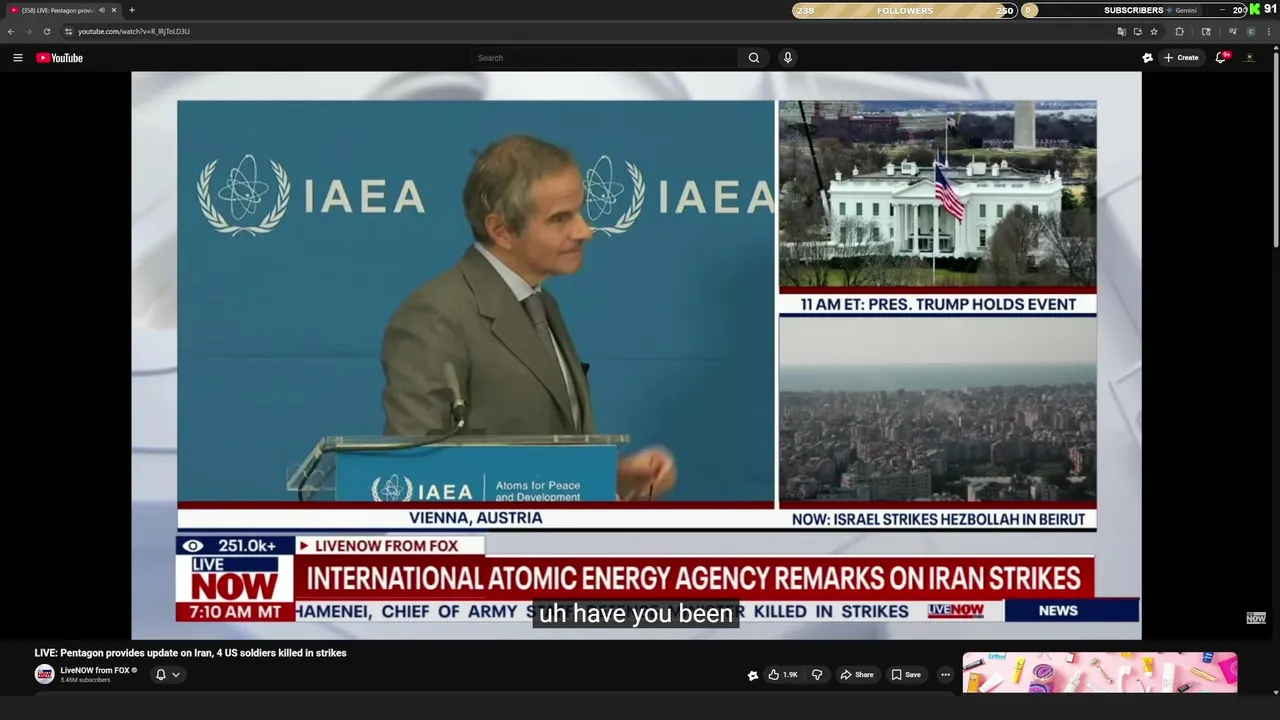Click the install/cast icon in address bar
Viewport: 1280px width, 720px height.
coord(1137,31)
